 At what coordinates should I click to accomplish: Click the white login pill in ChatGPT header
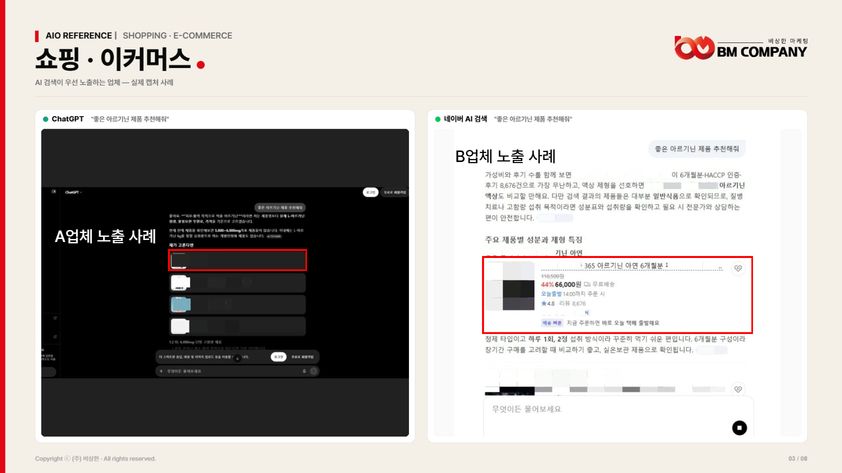coord(371,192)
